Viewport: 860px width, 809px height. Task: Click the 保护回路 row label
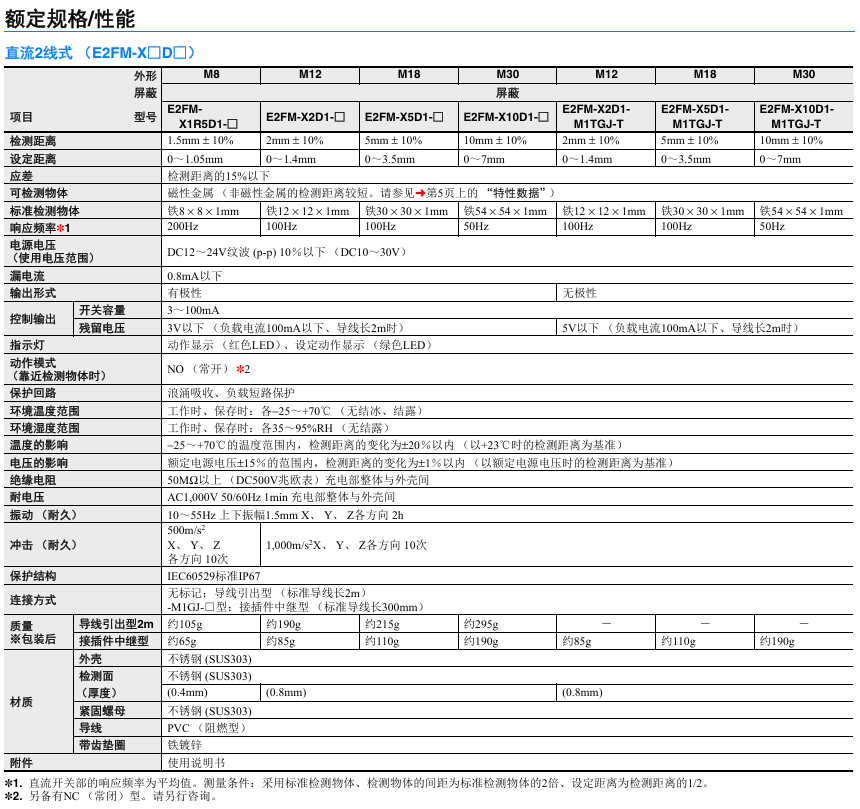click(x=32, y=393)
